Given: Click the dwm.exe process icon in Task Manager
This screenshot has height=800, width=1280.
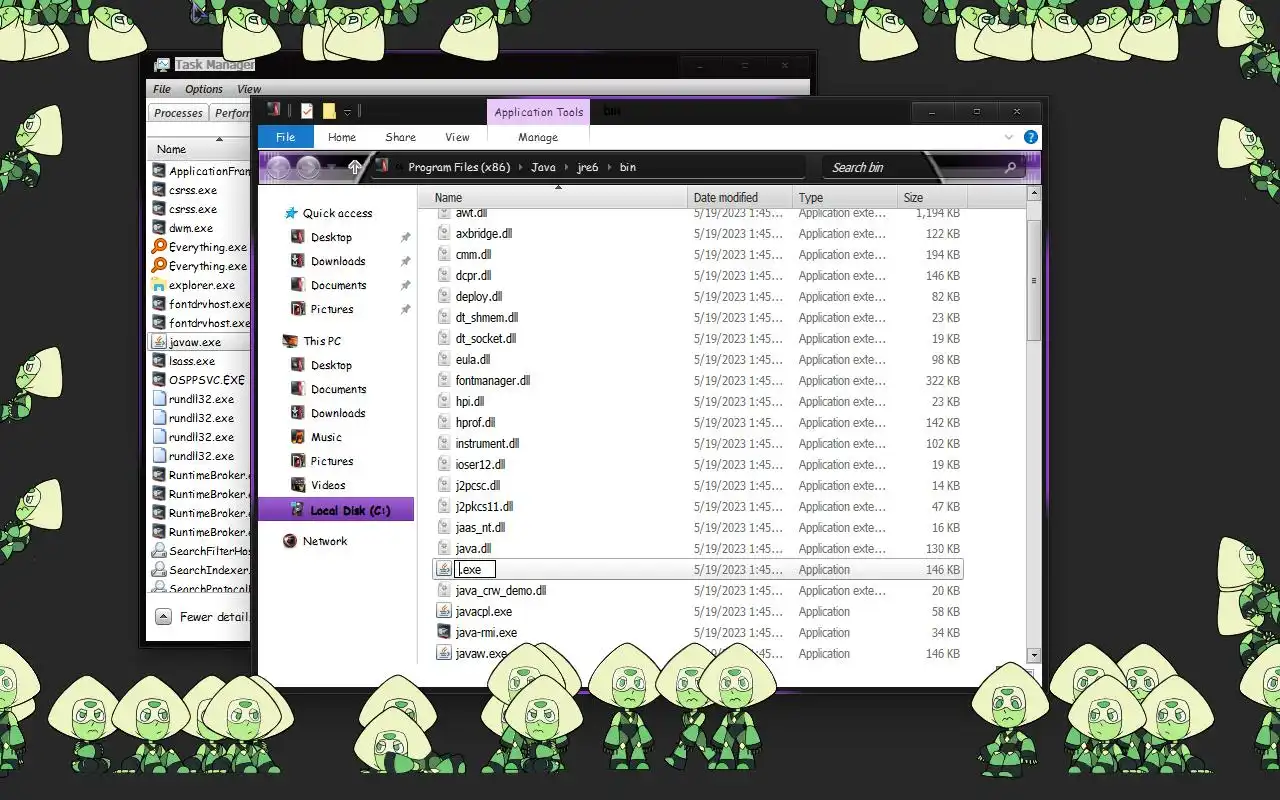Looking at the screenshot, I should point(159,228).
